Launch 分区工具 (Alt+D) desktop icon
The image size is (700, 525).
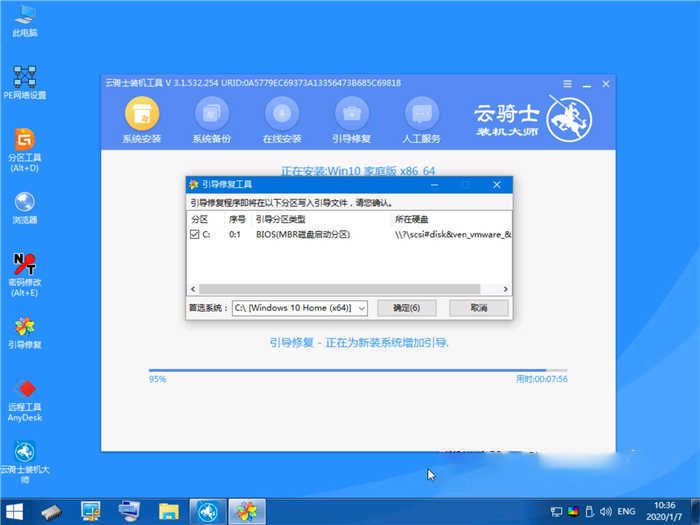click(x=25, y=150)
